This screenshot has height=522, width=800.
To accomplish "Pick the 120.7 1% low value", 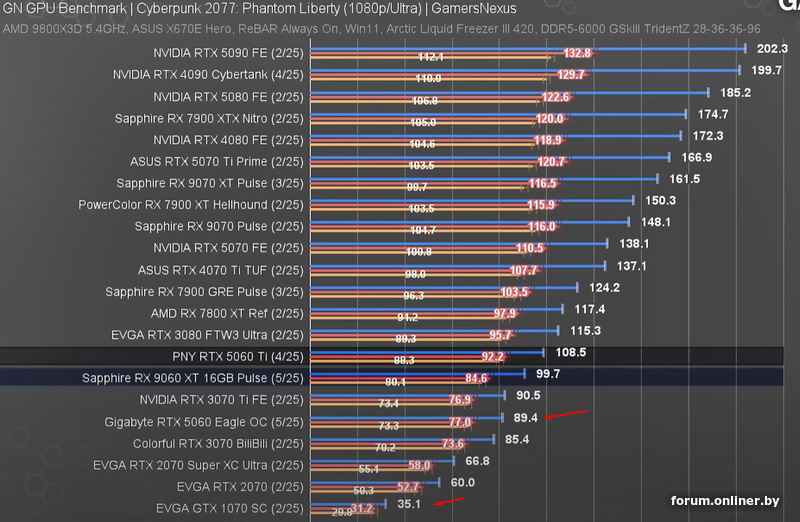I will point(551,162).
